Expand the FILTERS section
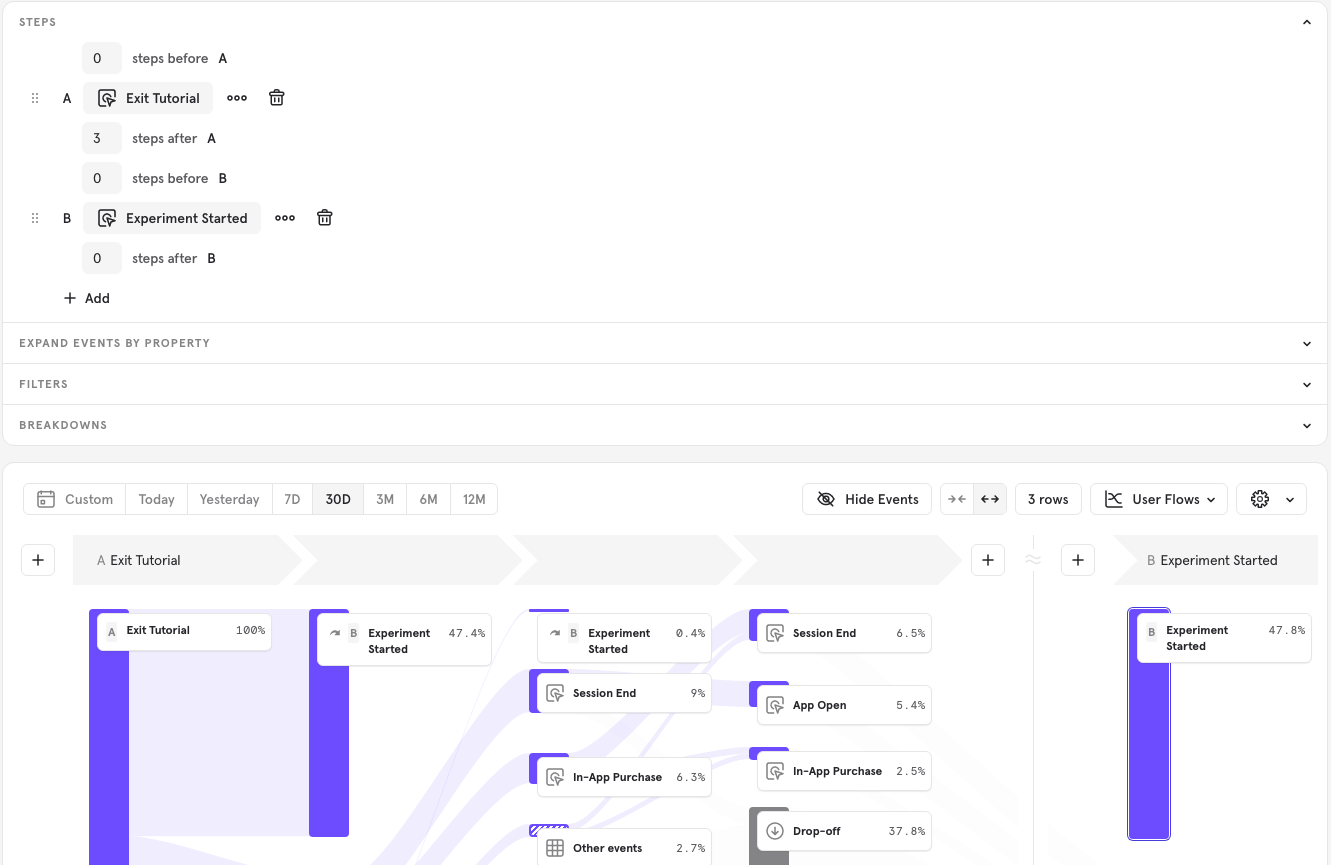The height and width of the screenshot is (865, 1331). click(1306, 383)
